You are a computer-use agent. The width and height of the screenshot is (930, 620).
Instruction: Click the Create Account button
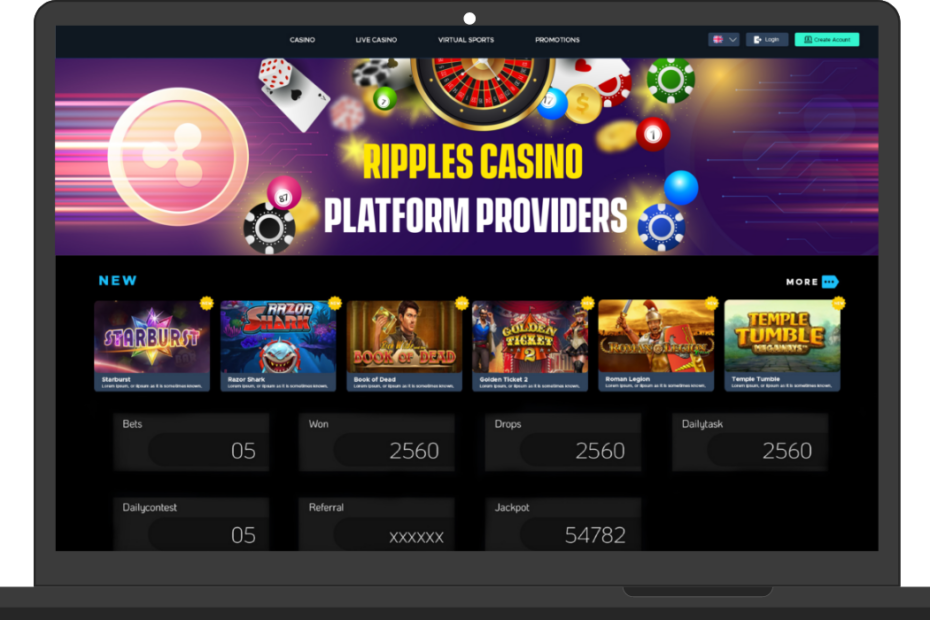click(x=827, y=40)
